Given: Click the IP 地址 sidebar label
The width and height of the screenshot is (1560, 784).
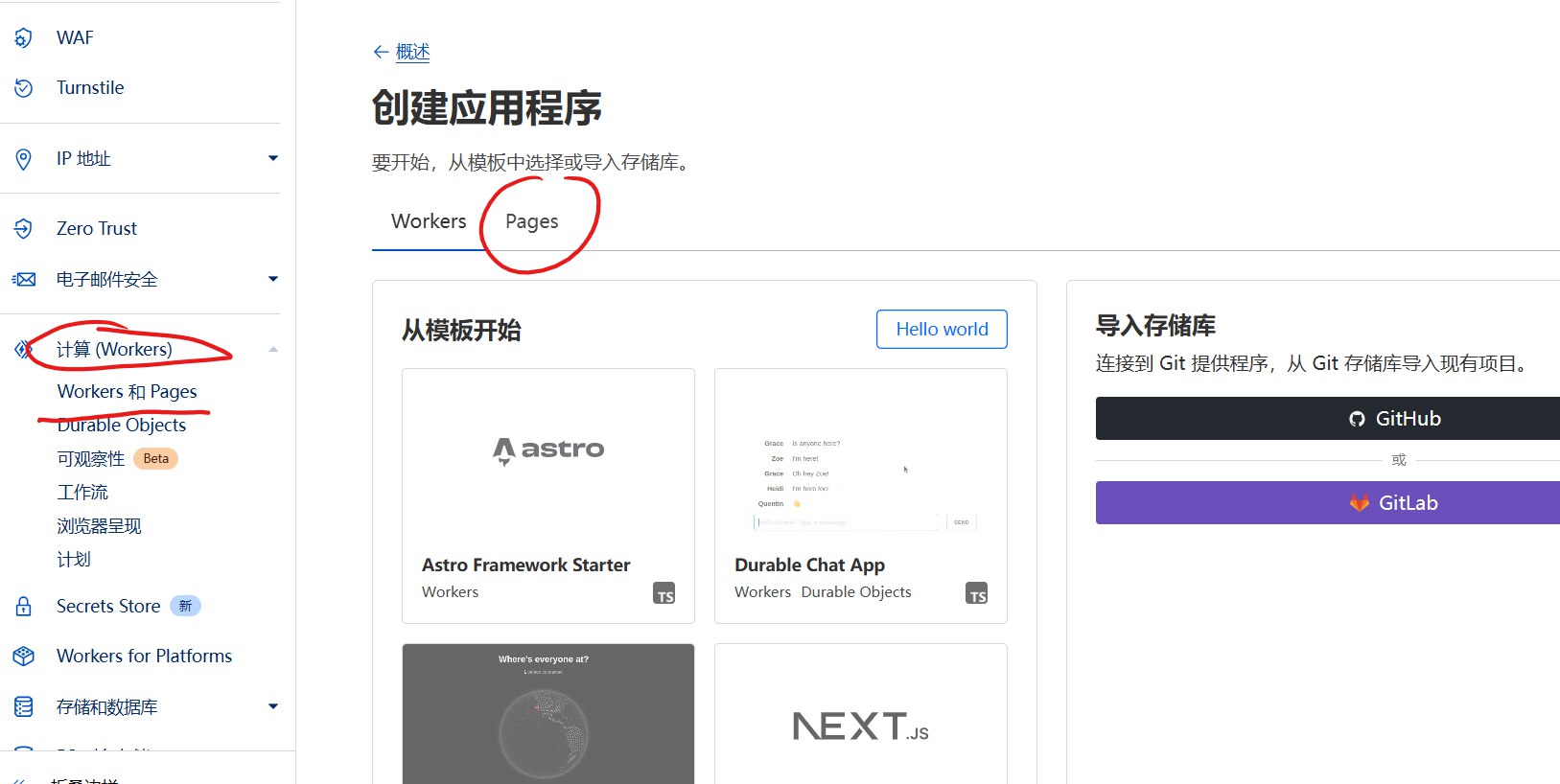Looking at the screenshot, I should click(83, 159).
